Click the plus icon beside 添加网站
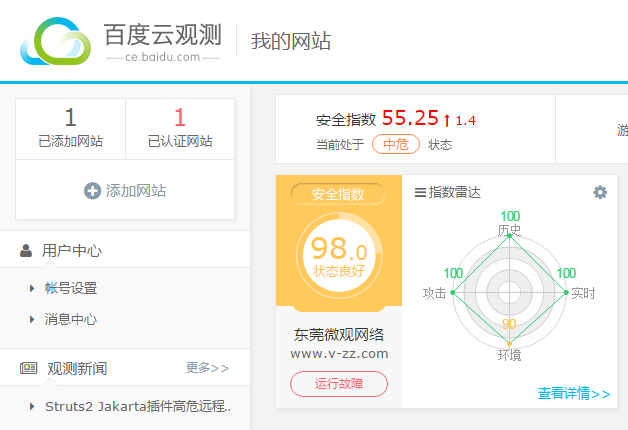The image size is (628, 430). (92, 191)
